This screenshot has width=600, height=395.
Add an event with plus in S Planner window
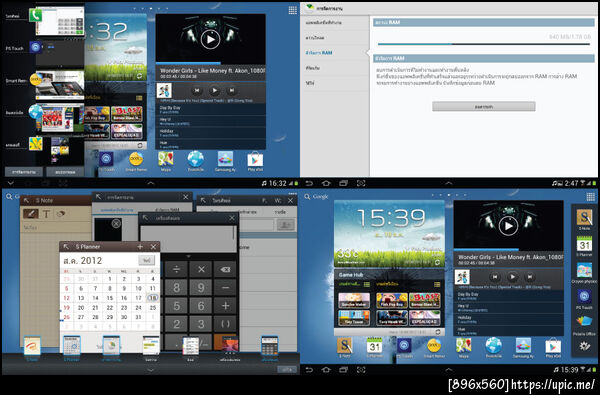coord(140,247)
